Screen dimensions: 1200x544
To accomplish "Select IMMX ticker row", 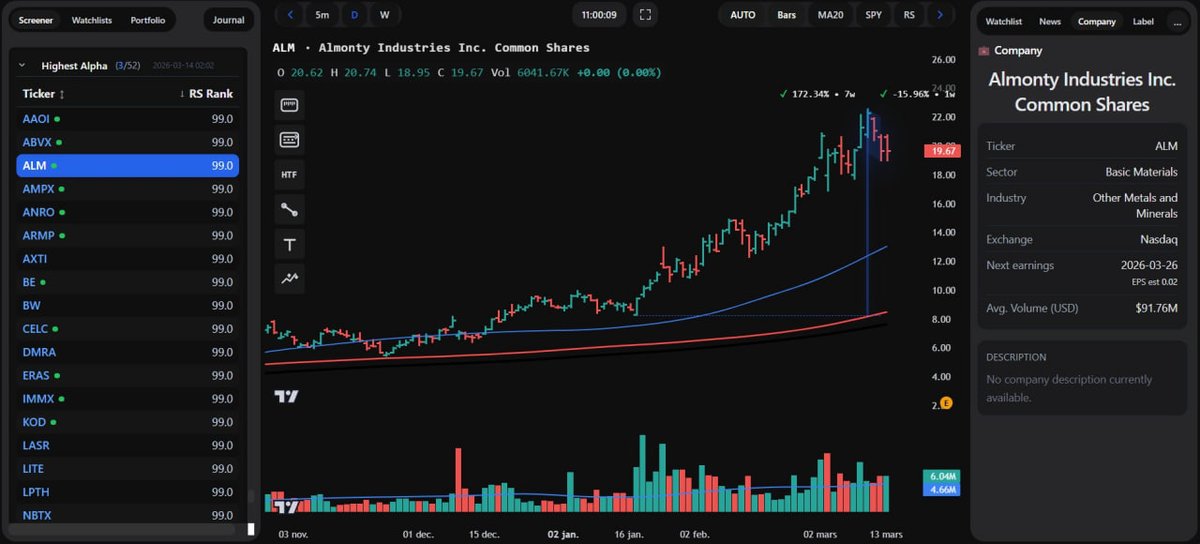I will [128, 399].
